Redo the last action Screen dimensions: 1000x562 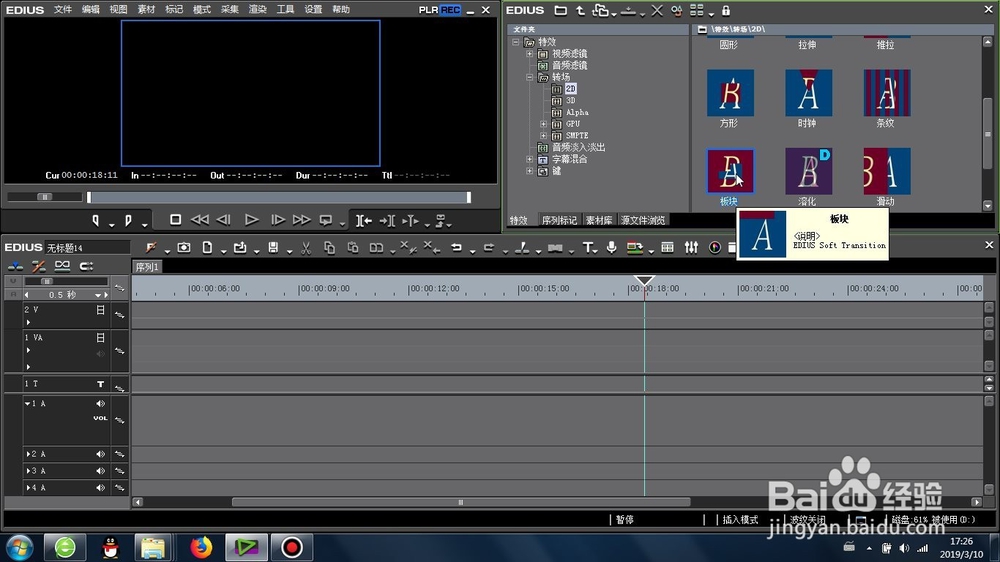489,248
